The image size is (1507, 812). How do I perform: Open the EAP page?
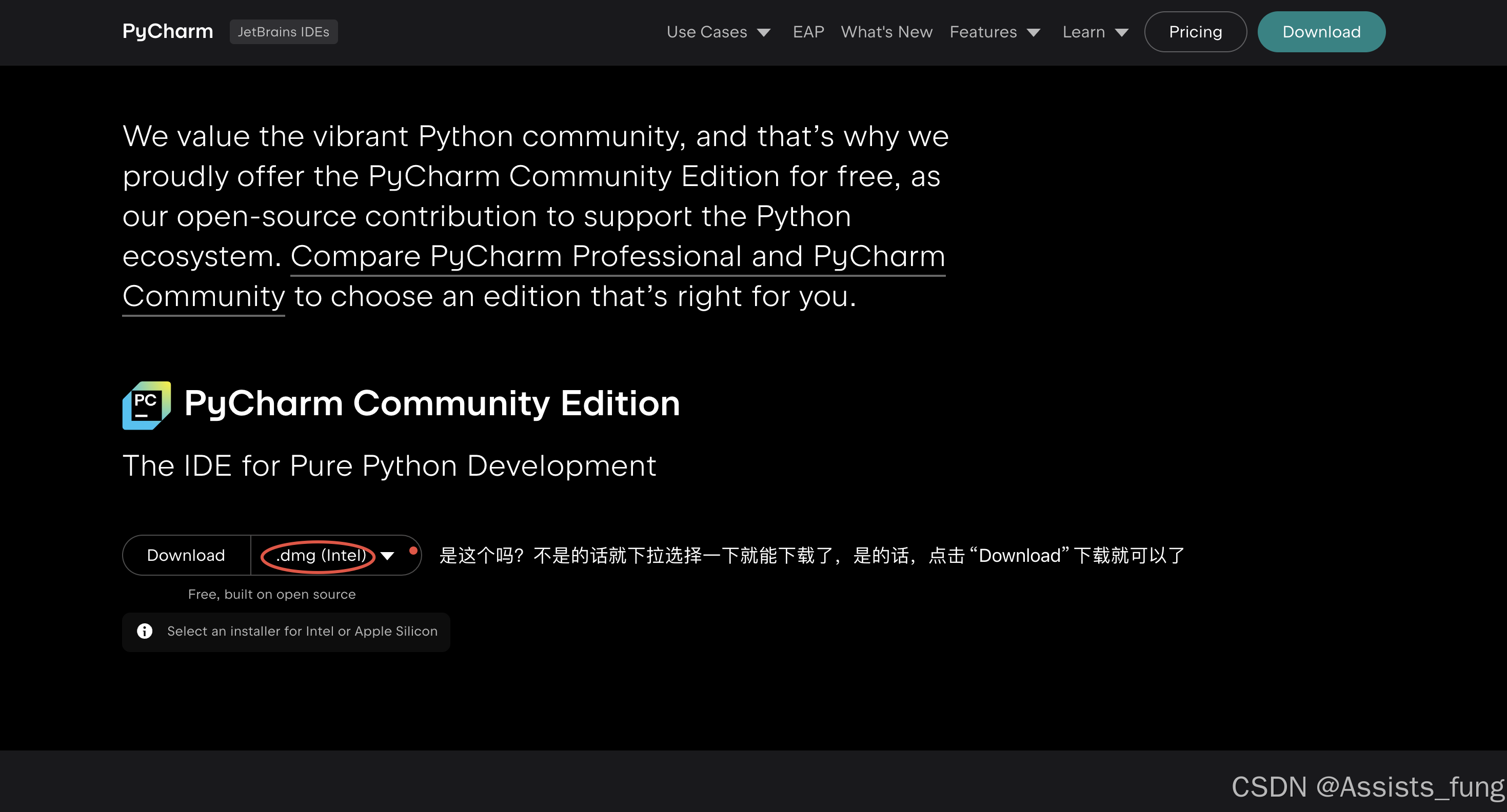pyautogui.click(x=808, y=32)
